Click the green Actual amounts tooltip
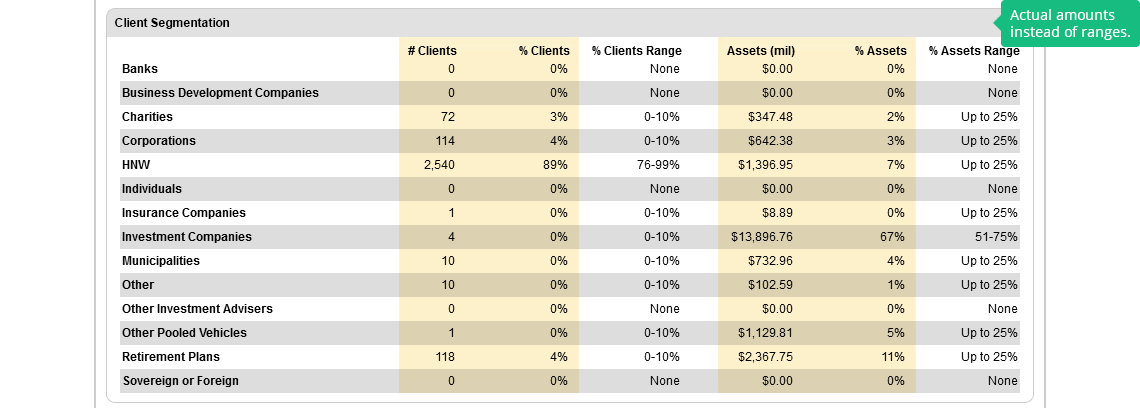The image size is (1140, 408). tap(1069, 24)
